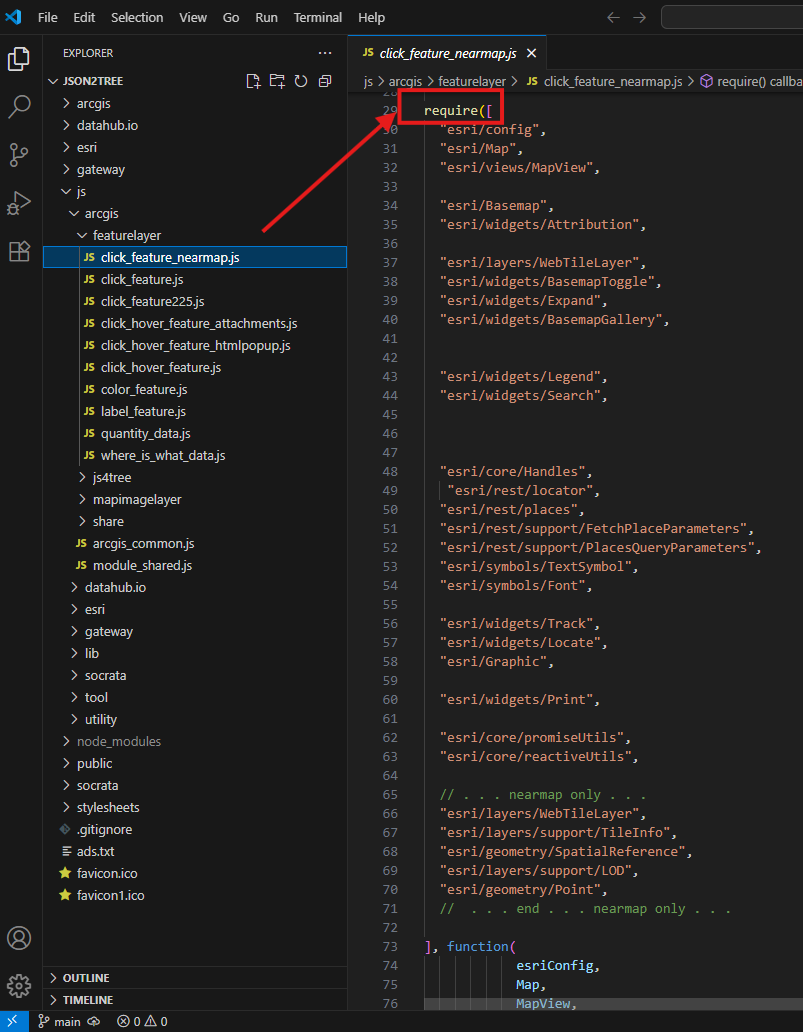Click the New File icon in JSON2TREE header

pos(253,81)
